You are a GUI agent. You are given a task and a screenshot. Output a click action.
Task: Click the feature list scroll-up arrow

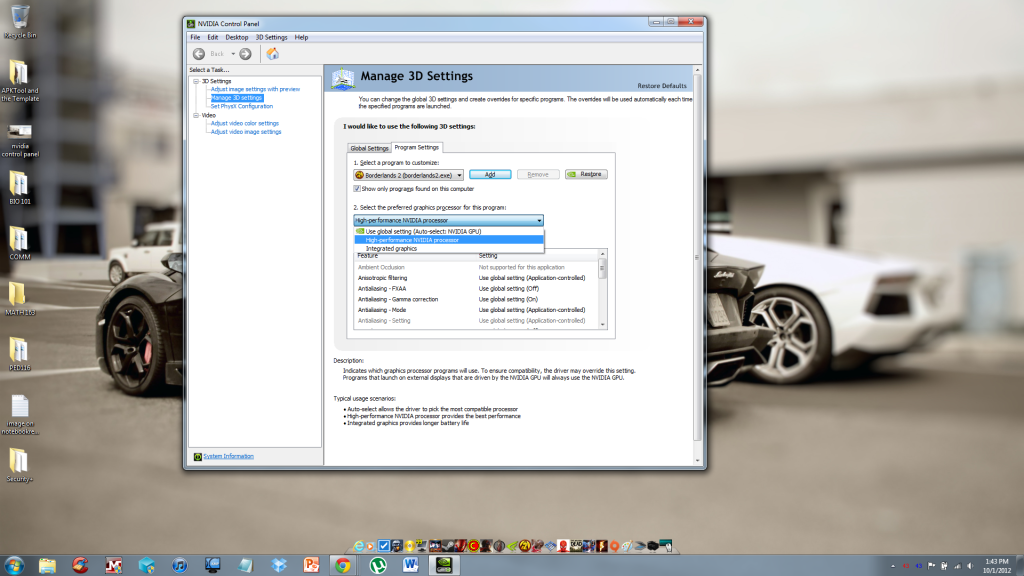pyautogui.click(x=602, y=253)
